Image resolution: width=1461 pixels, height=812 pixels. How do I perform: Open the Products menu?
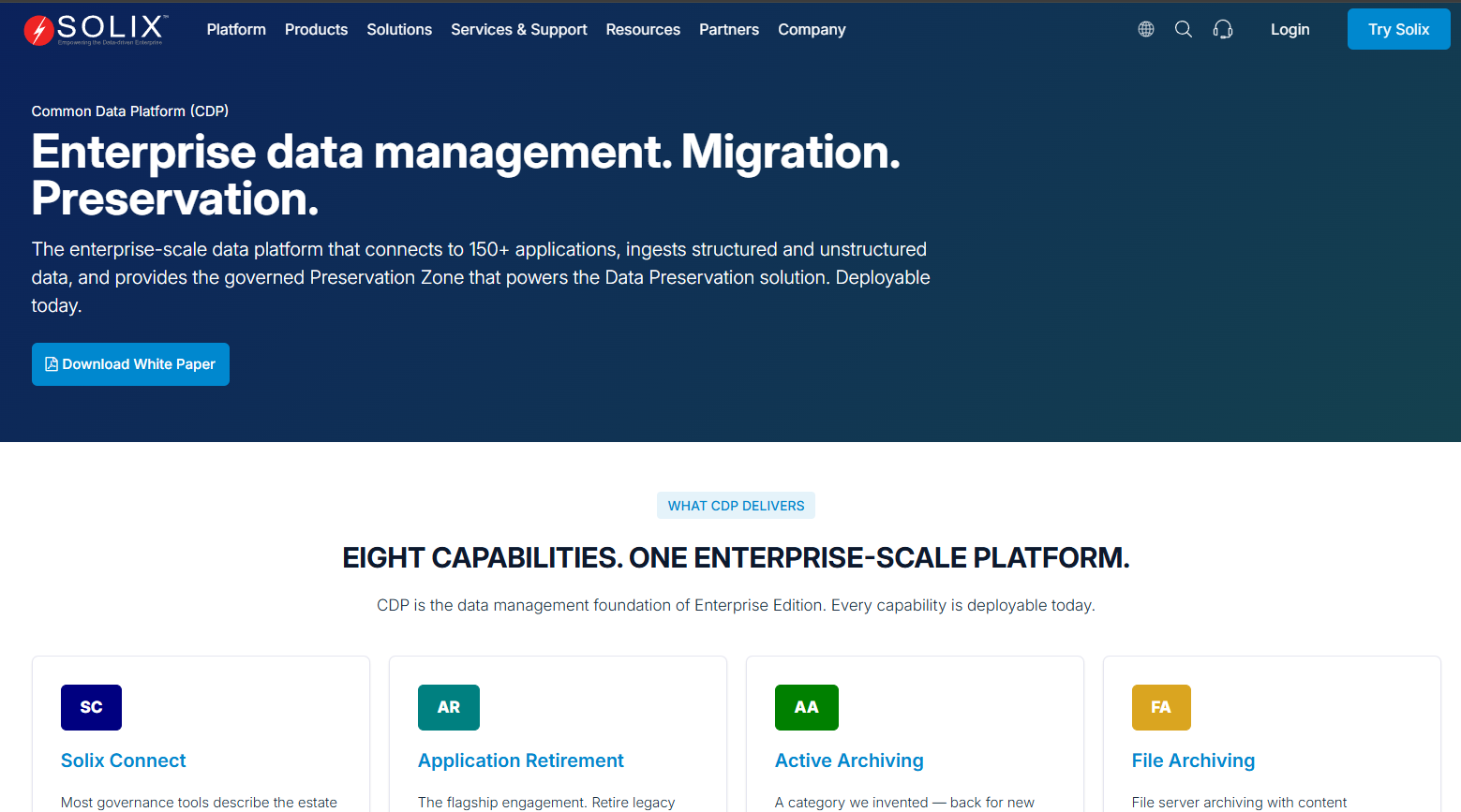pyautogui.click(x=316, y=29)
